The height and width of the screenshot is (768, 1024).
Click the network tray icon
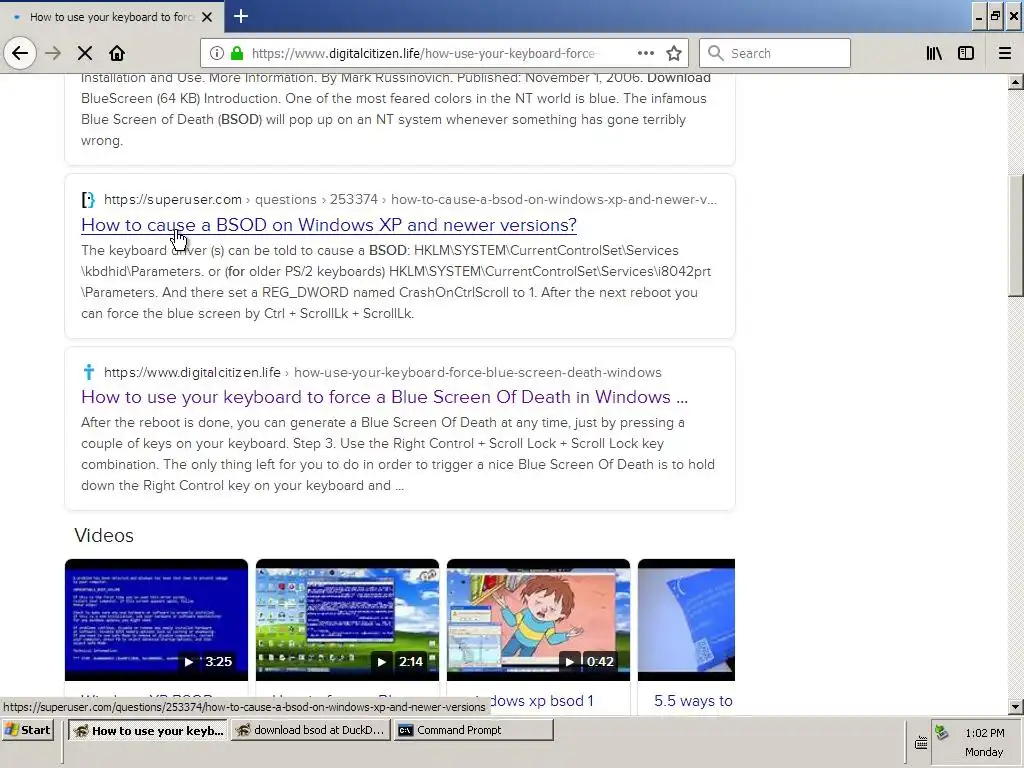(942, 733)
